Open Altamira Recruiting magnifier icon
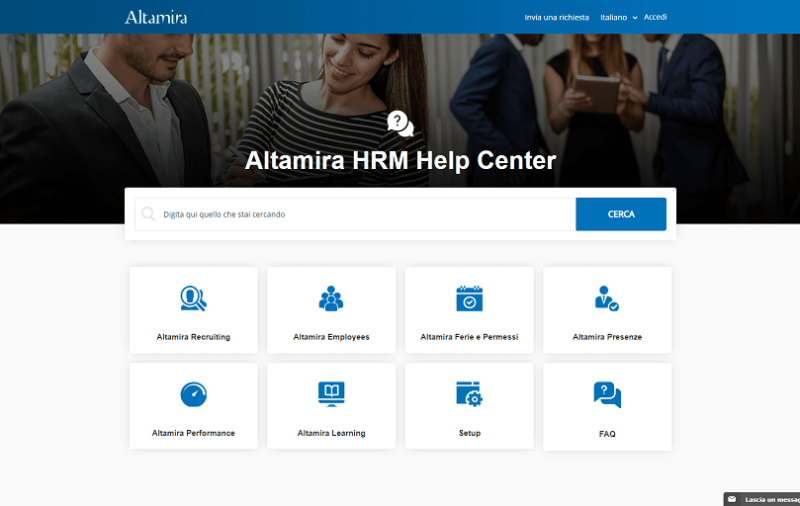The image size is (800, 506). click(x=193, y=298)
